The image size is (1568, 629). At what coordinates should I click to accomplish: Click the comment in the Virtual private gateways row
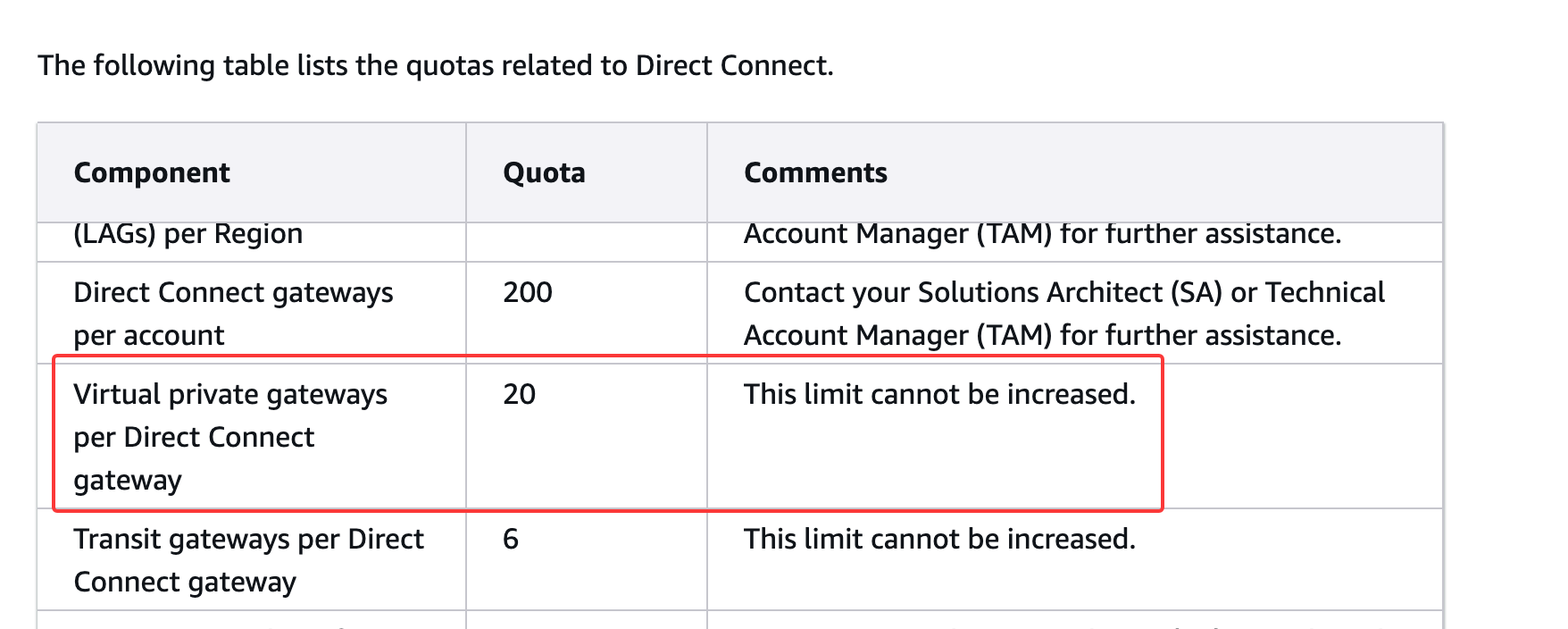(x=939, y=394)
